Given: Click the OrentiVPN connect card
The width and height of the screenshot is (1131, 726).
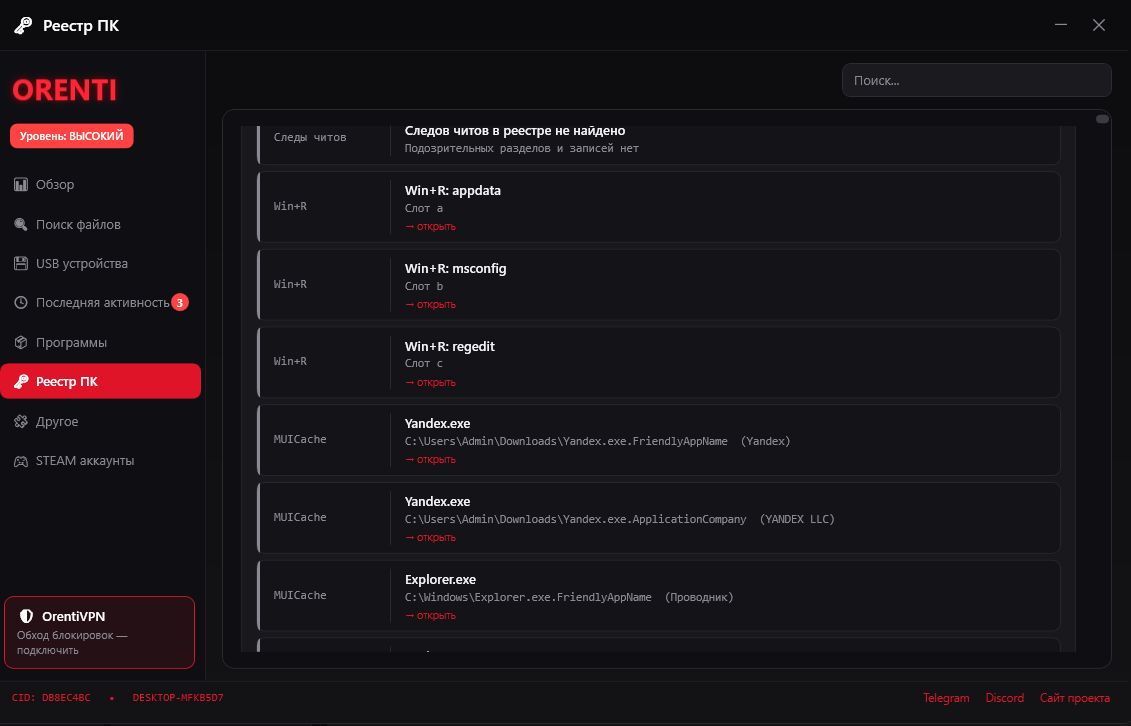Looking at the screenshot, I should [100, 632].
